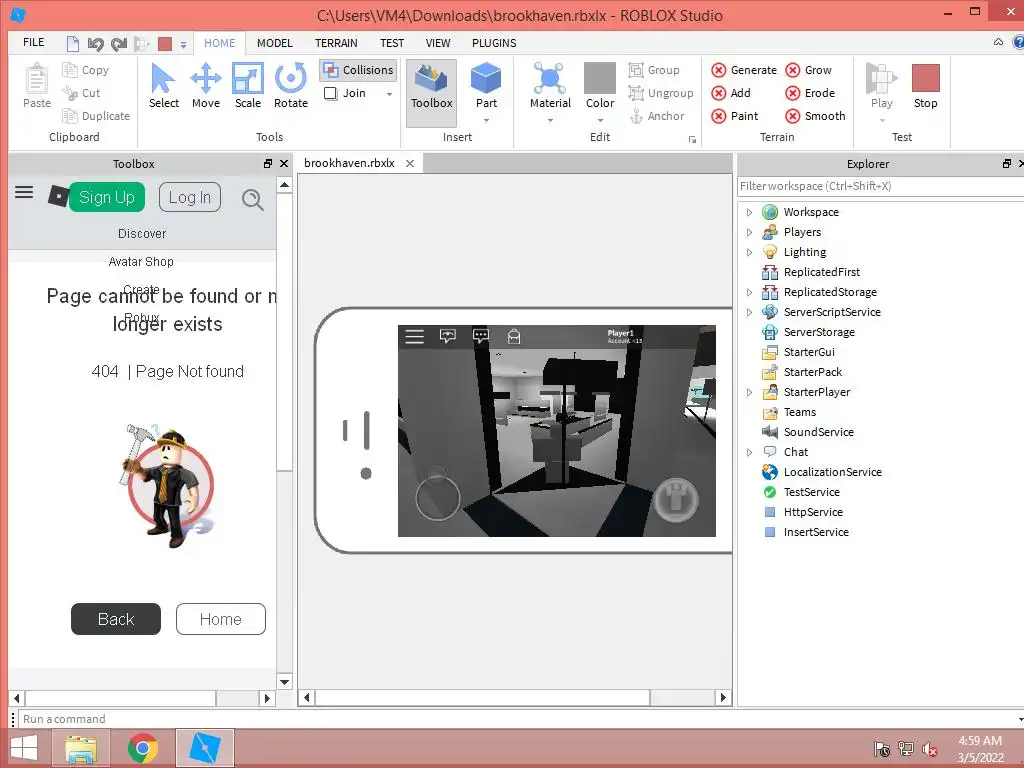Screen dimensions: 1024x768
Task: Click the Redo arrow in quick access bar
Action: click(119, 44)
